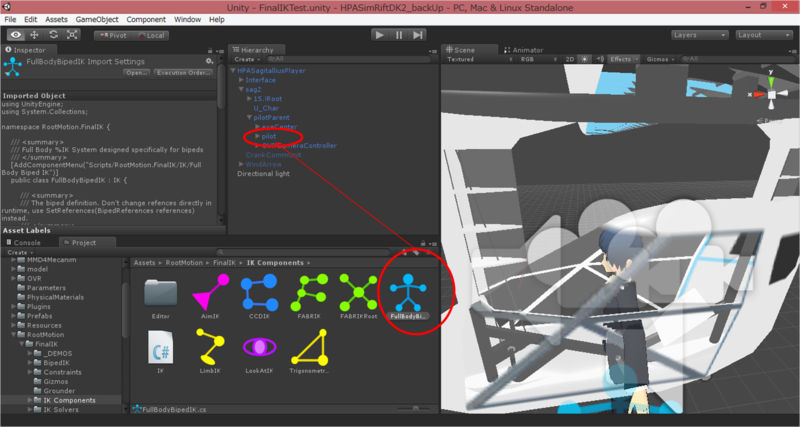The width and height of the screenshot is (800, 427).
Task: Select U_Char in Hierarchy
Action: click(266, 108)
